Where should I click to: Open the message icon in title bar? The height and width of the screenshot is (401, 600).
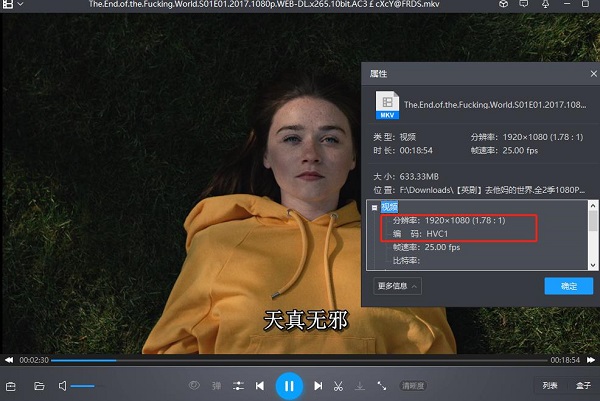click(524, 4)
